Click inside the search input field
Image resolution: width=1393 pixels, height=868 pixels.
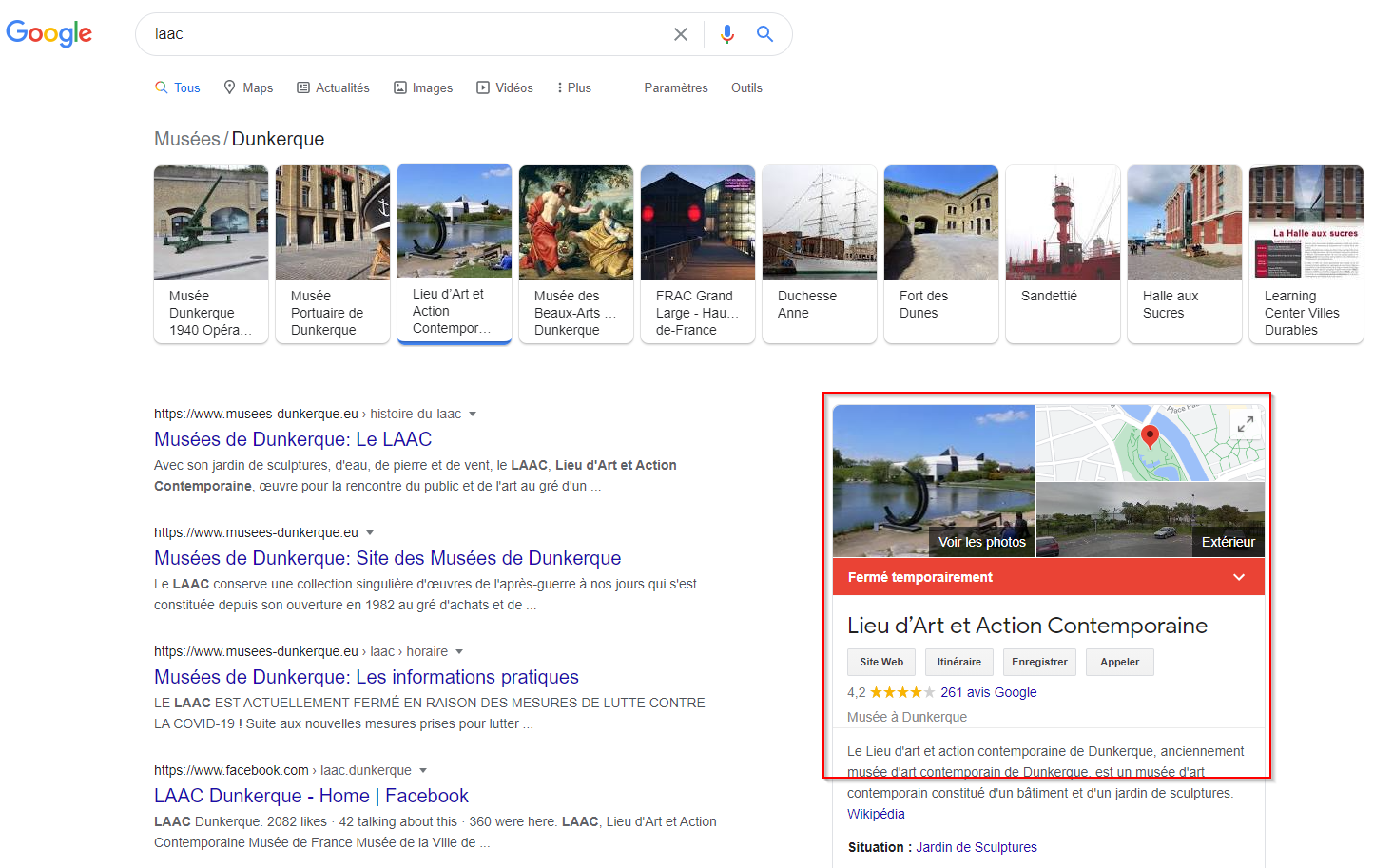click(x=399, y=34)
